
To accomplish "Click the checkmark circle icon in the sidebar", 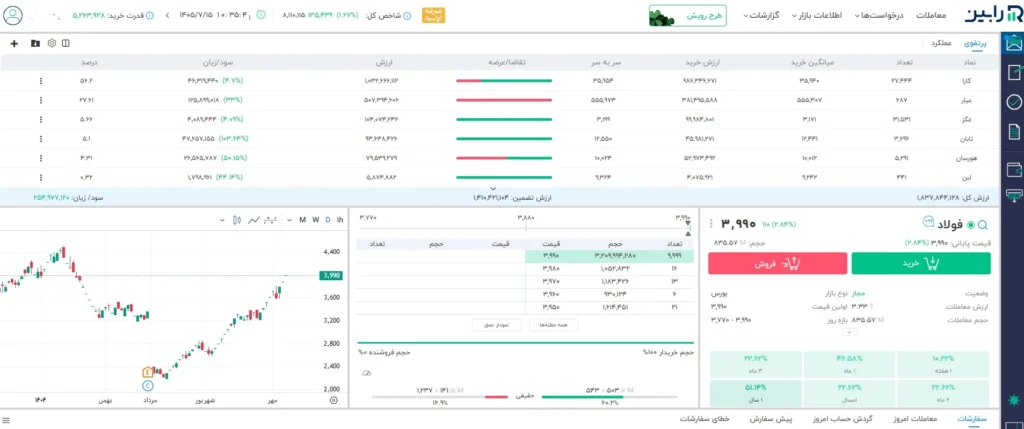I will coord(1014,102).
